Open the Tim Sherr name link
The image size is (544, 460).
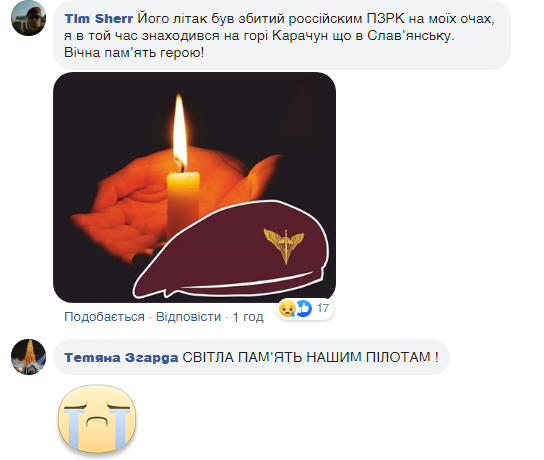(99, 18)
